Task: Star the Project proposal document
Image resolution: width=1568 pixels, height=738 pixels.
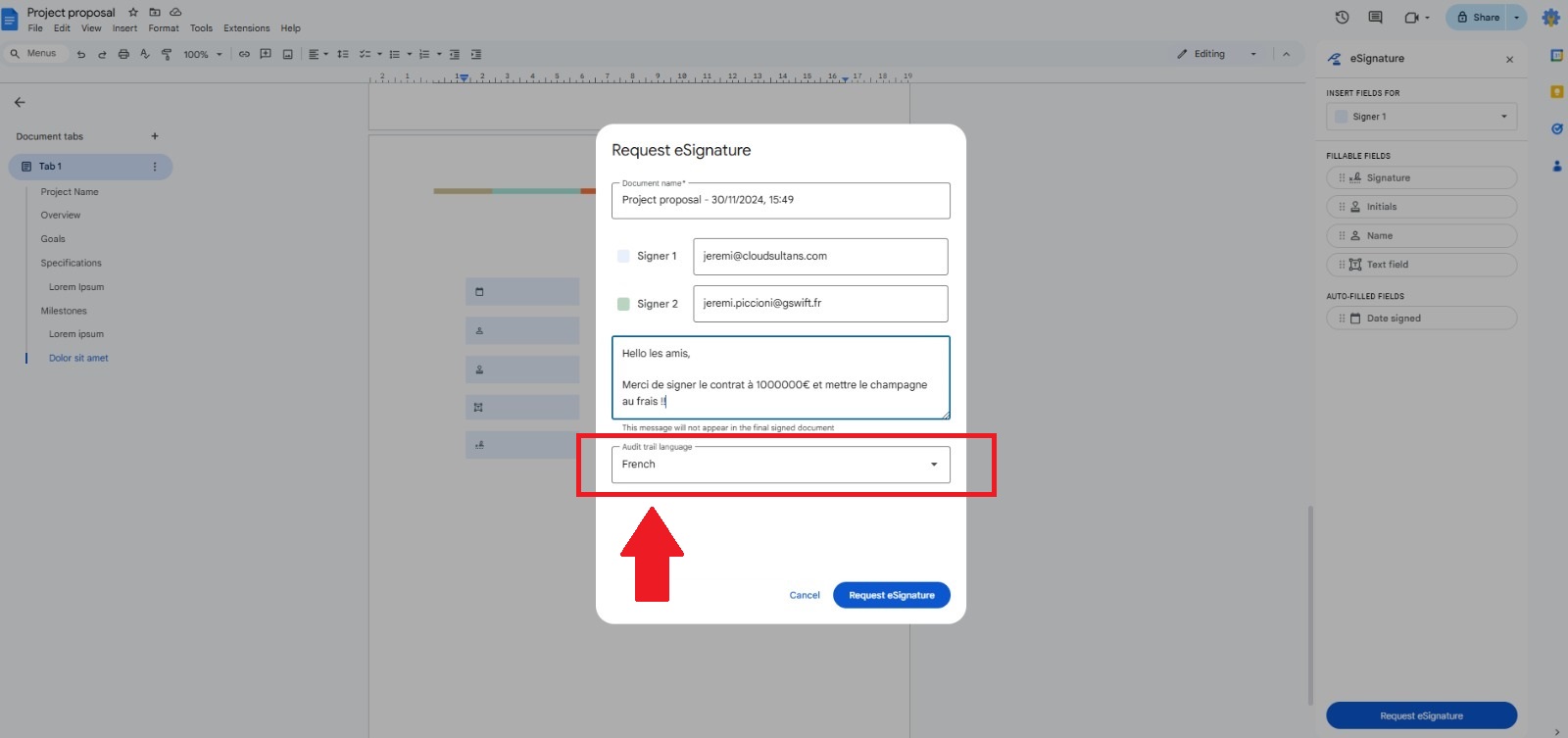Action: [133, 13]
